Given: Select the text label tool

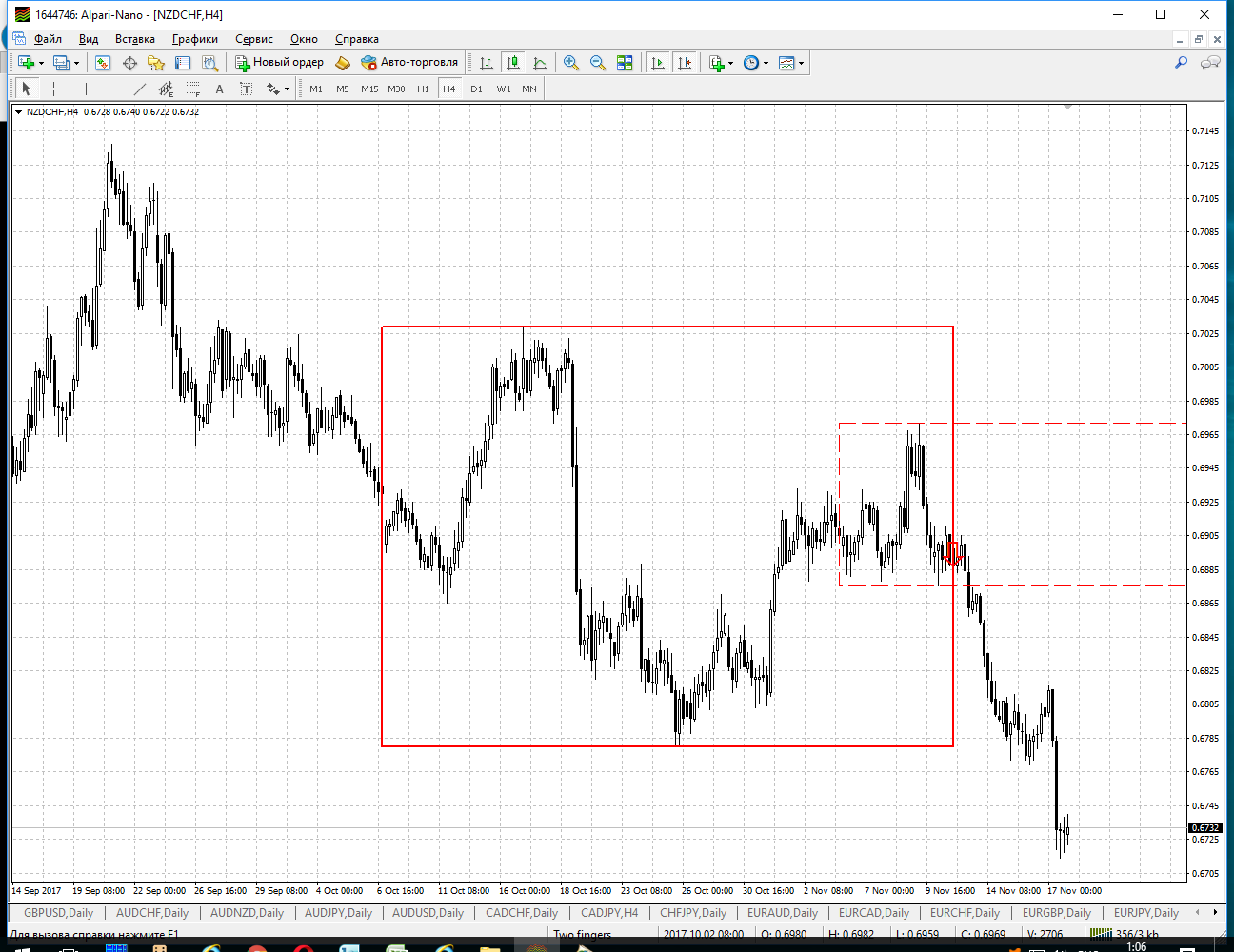Looking at the screenshot, I should click(x=246, y=89).
